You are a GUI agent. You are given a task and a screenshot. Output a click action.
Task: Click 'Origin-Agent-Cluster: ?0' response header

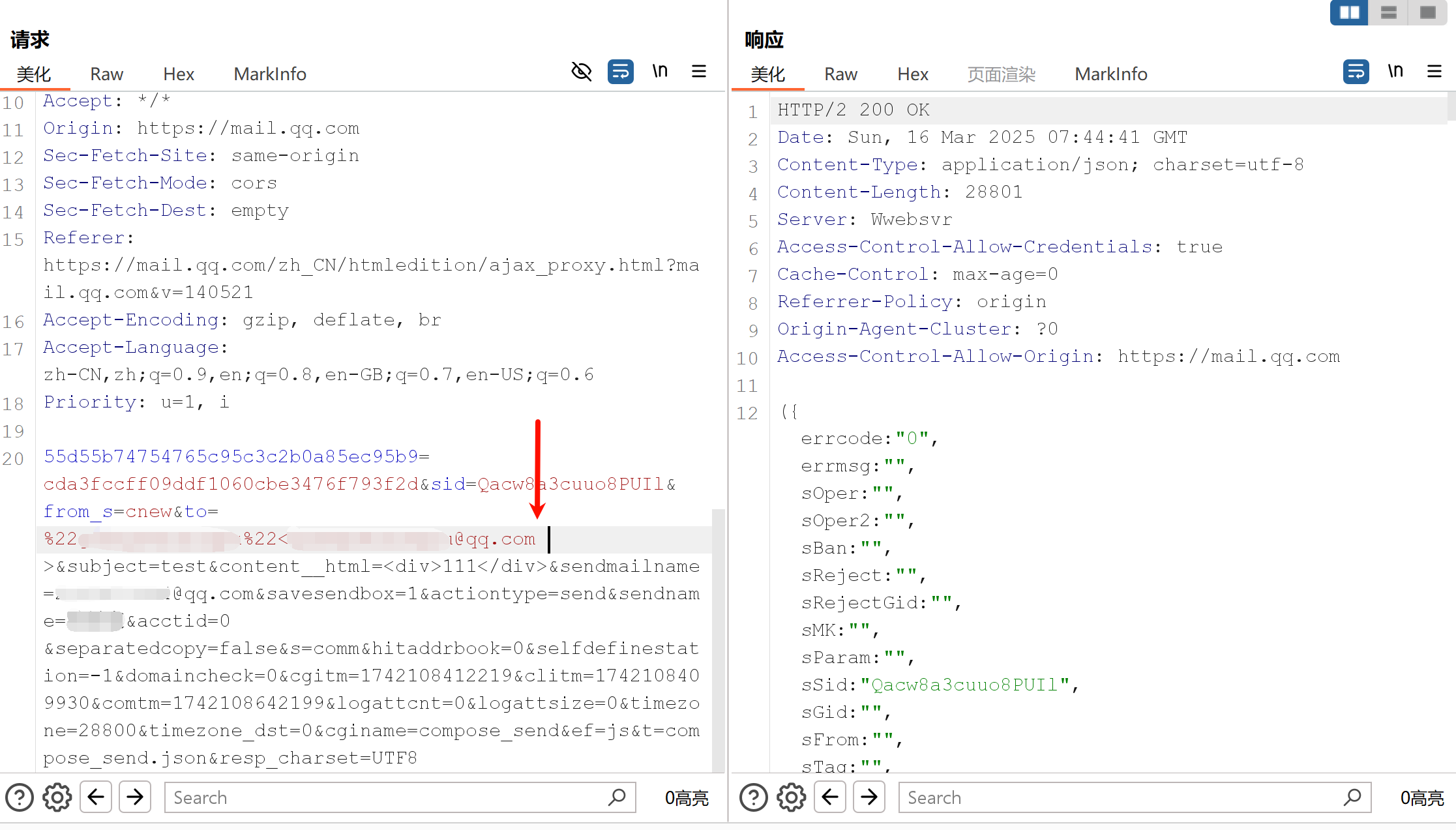coord(917,329)
